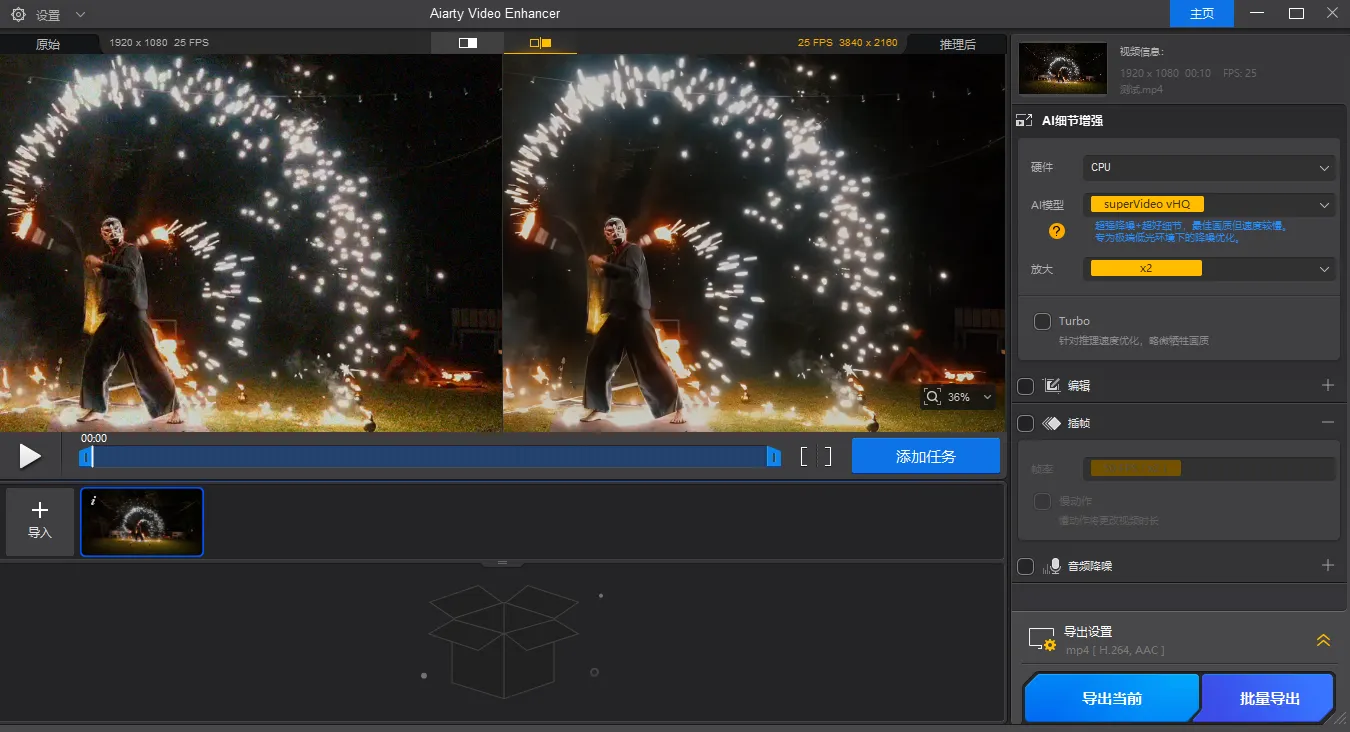Click the 添加任务 add task button
Image resolution: width=1350 pixels, height=732 pixels.
point(925,456)
